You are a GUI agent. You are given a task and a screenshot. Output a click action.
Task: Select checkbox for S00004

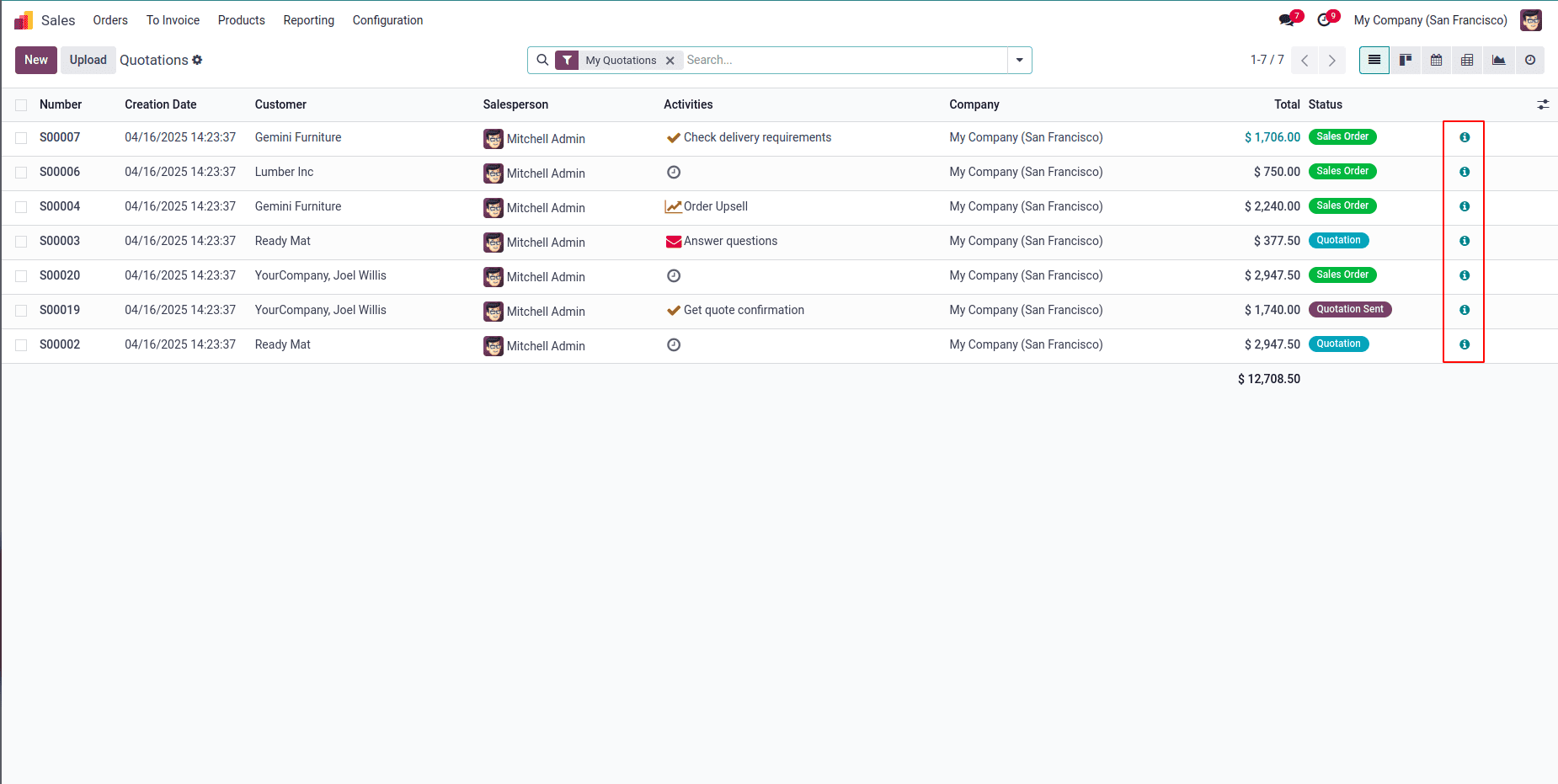(21, 207)
